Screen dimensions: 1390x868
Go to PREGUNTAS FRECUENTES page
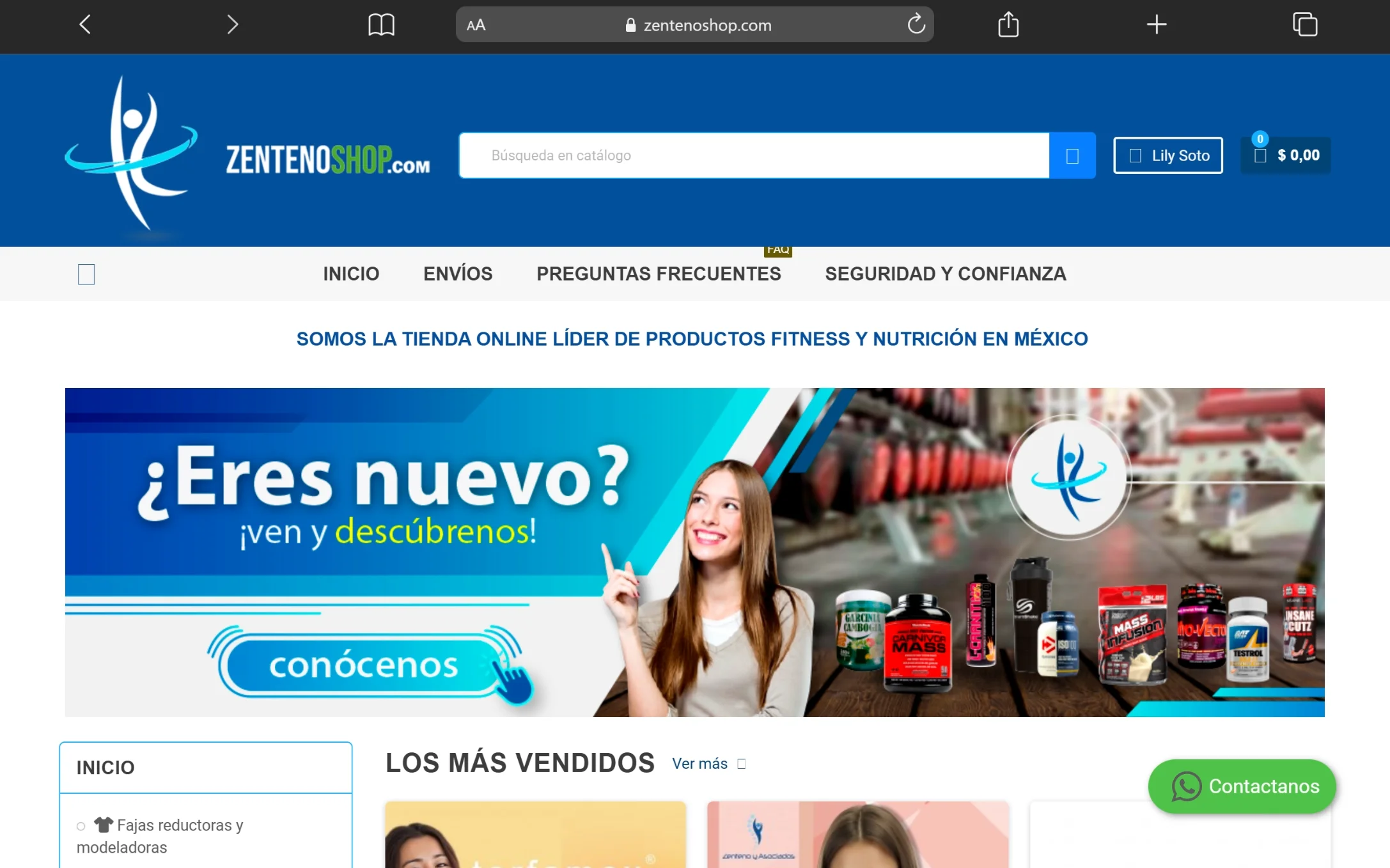659,274
